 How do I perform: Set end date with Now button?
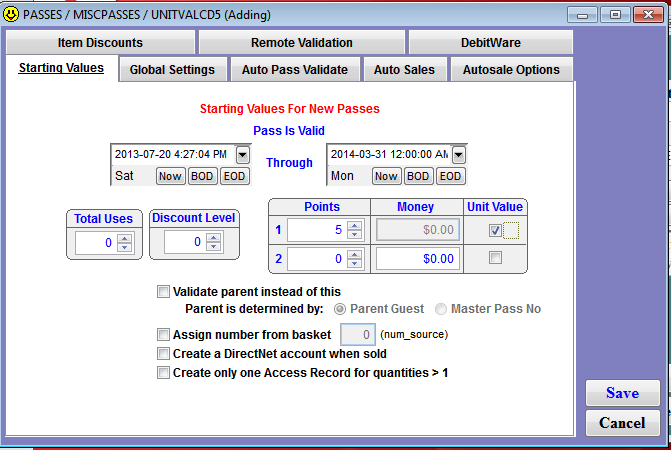[386, 176]
